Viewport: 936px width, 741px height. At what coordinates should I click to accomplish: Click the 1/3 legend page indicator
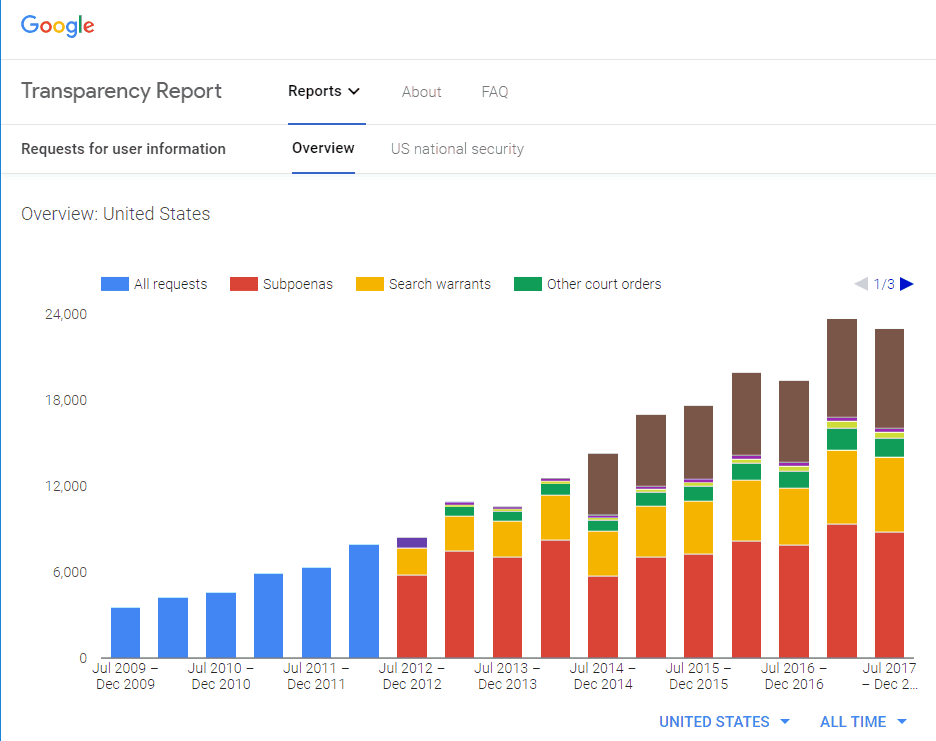point(884,284)
